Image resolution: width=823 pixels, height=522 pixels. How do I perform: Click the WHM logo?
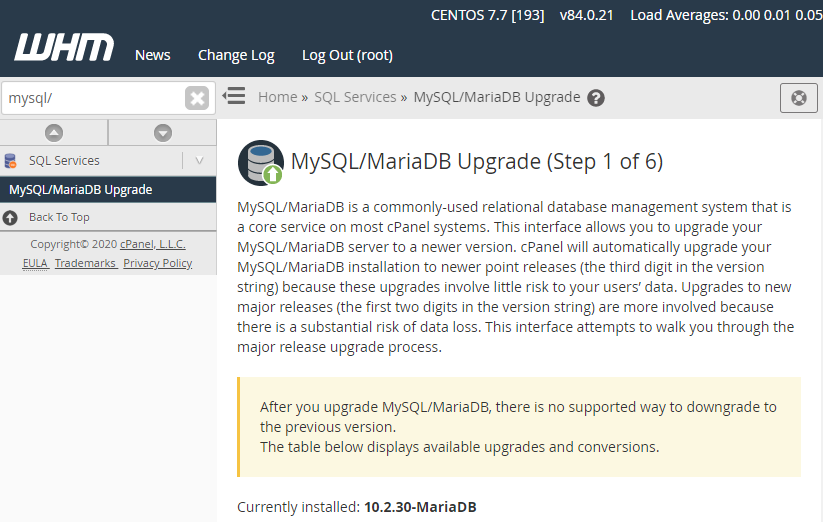(x=64, y=47)
